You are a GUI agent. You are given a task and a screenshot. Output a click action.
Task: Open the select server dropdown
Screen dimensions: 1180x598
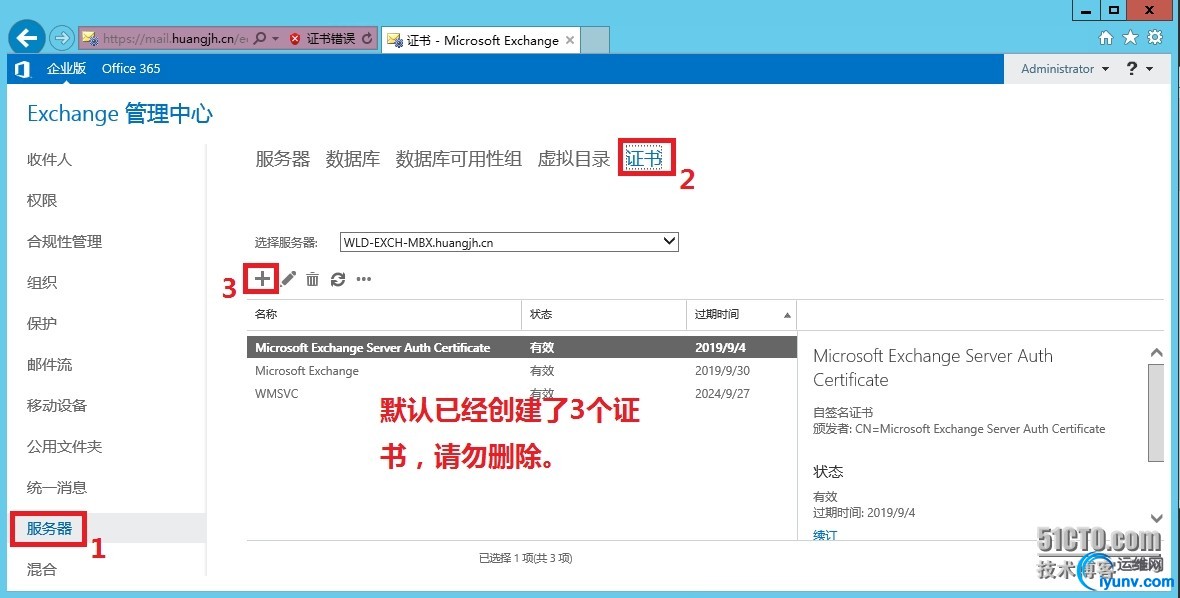click(x=509, y=242)
